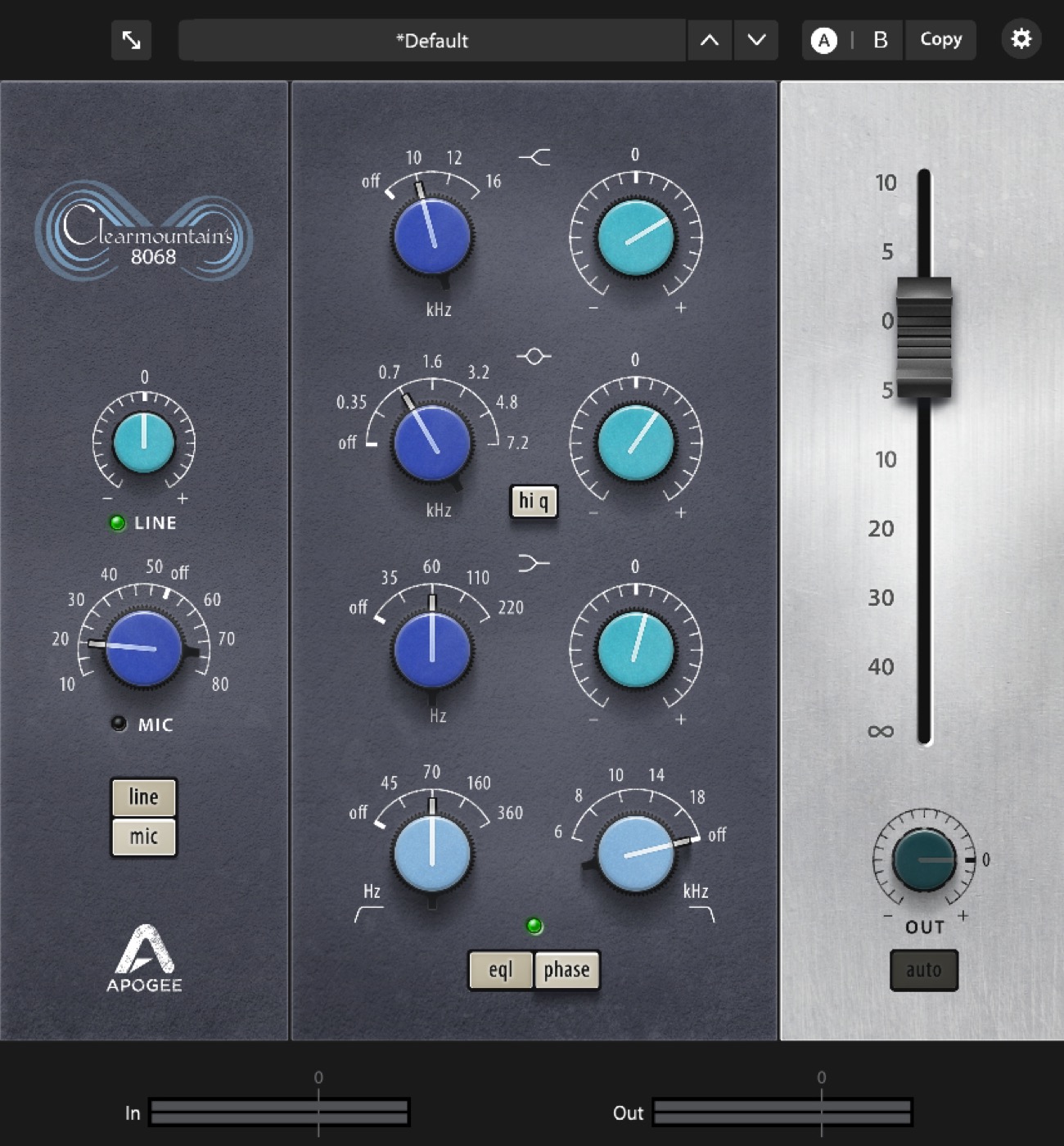Toggle the hi q button
Screen dimensions: 1064x1146
click(534, 501)
